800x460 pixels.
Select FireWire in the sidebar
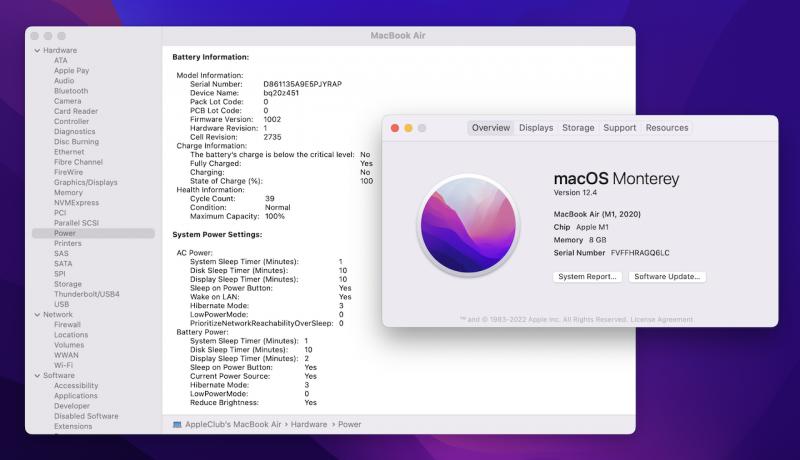pos(68,172)
